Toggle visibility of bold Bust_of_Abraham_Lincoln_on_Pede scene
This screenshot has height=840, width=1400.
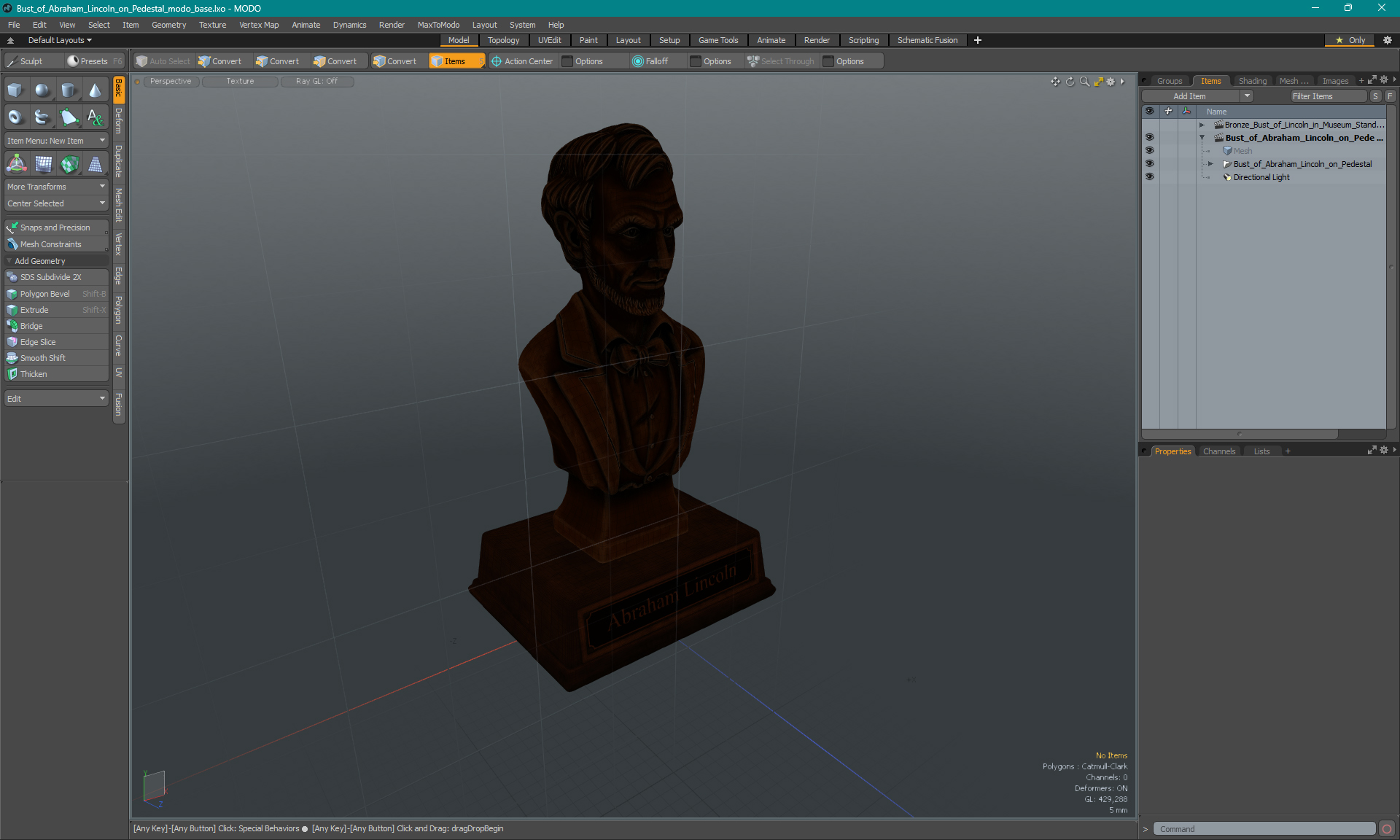[1149, 137]
